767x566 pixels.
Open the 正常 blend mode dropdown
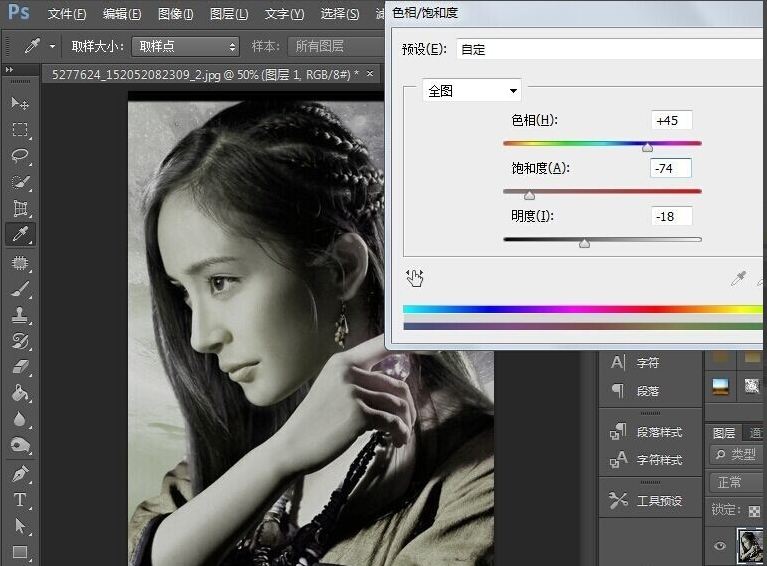click(737, 483)
